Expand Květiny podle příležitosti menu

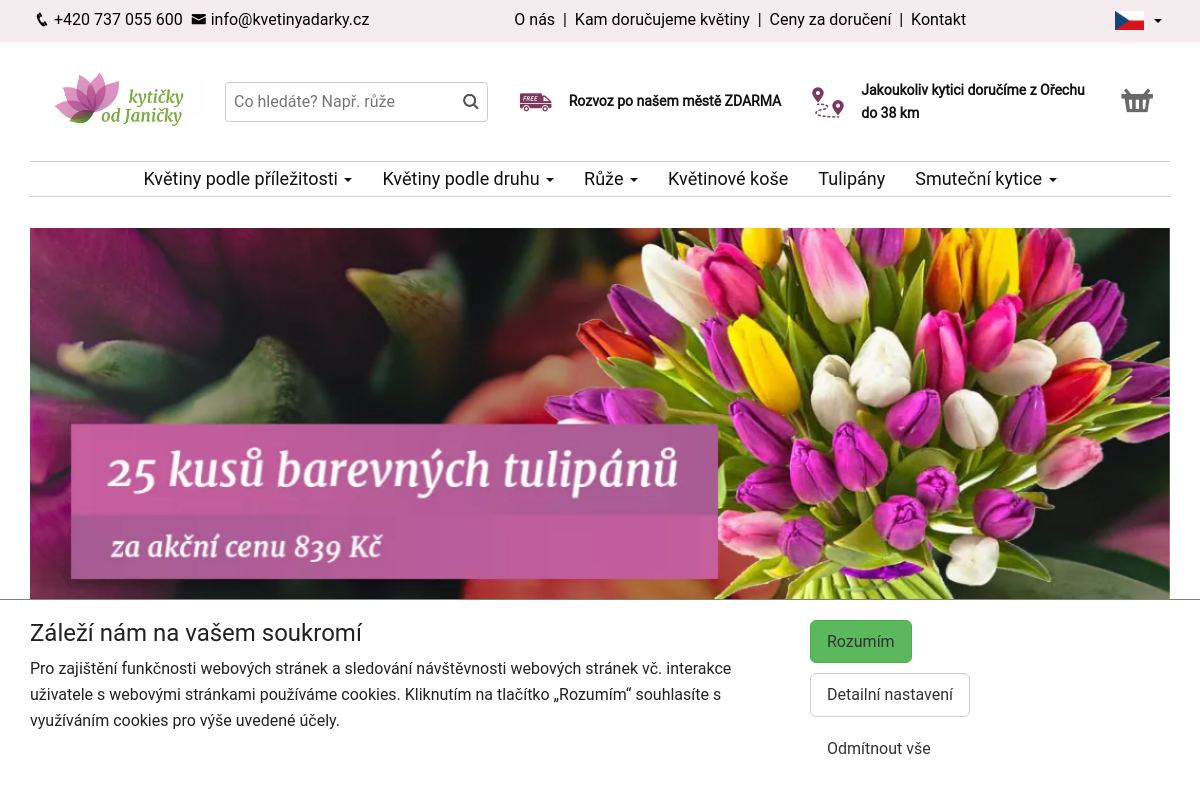pyautogui.click(x=247, y=179)
